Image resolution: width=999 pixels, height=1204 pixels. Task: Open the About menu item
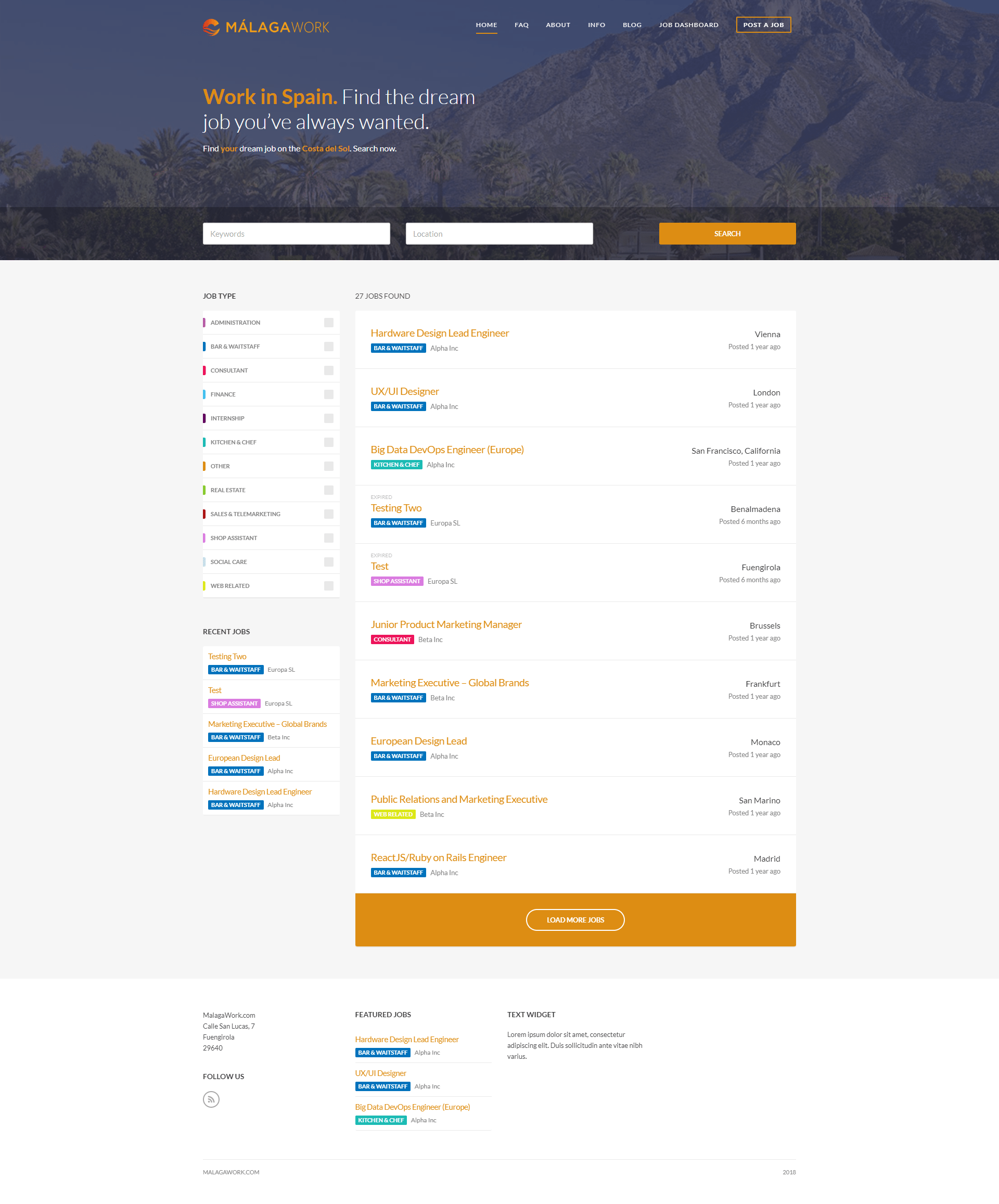(558, 24)
